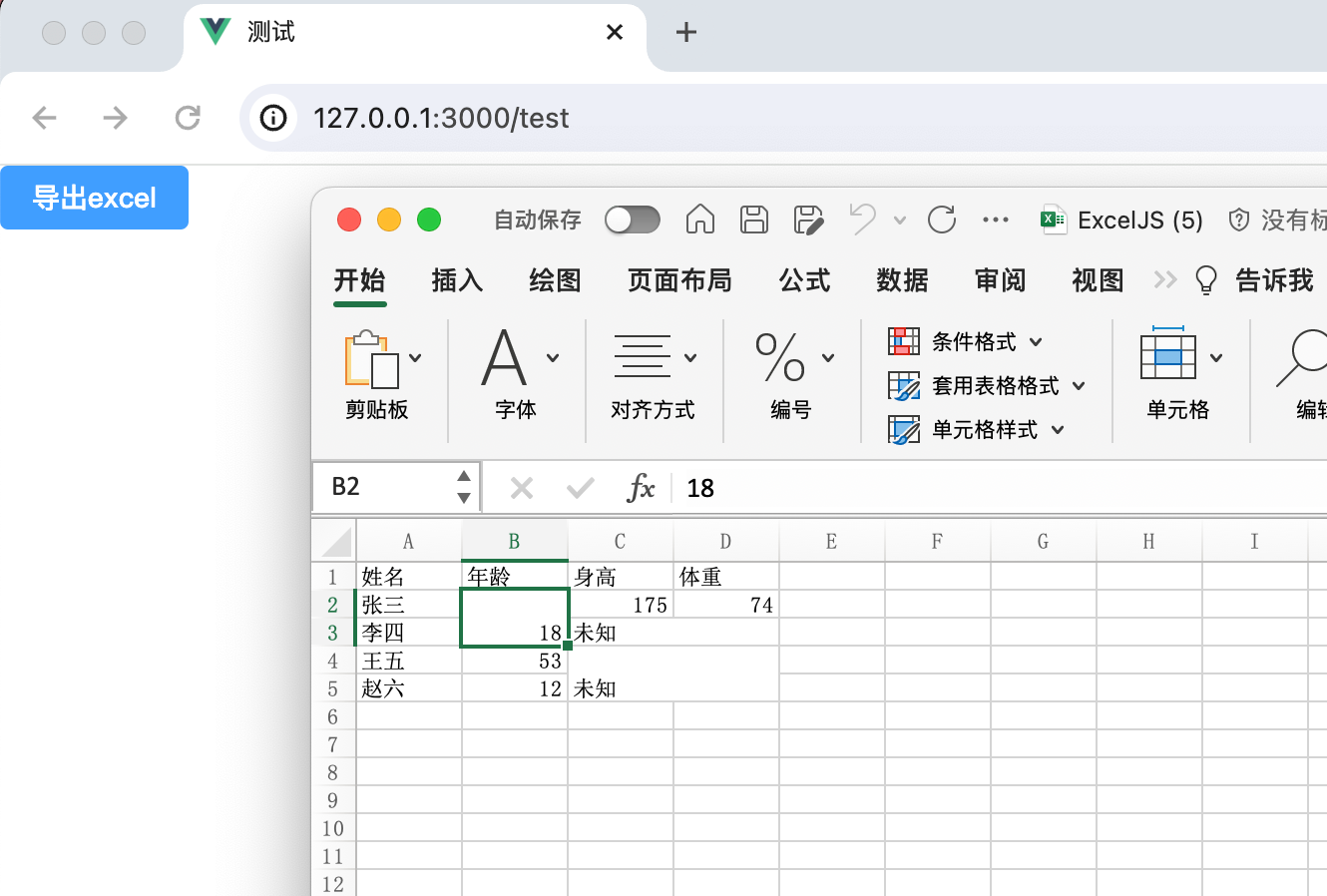Click the 字体 font A icon
1327x896 pixels.
pos(504,357)
